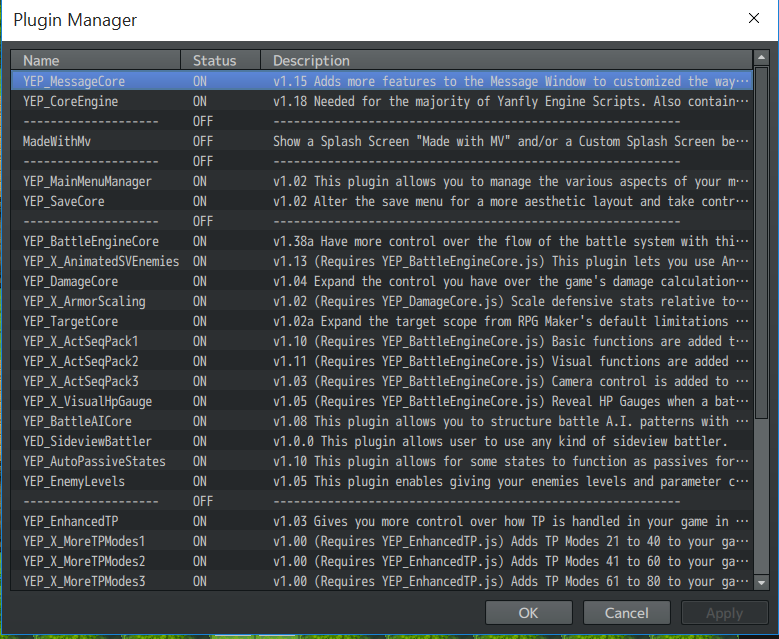
Task: Click the TP Modes 61 to 80 description
Action: pos(511,581)
